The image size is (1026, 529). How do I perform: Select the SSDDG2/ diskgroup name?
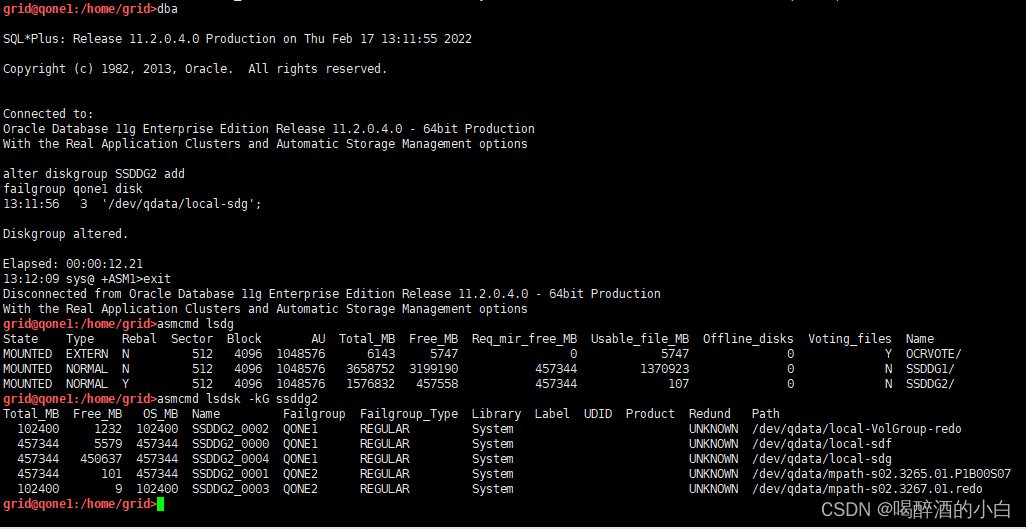930,384
